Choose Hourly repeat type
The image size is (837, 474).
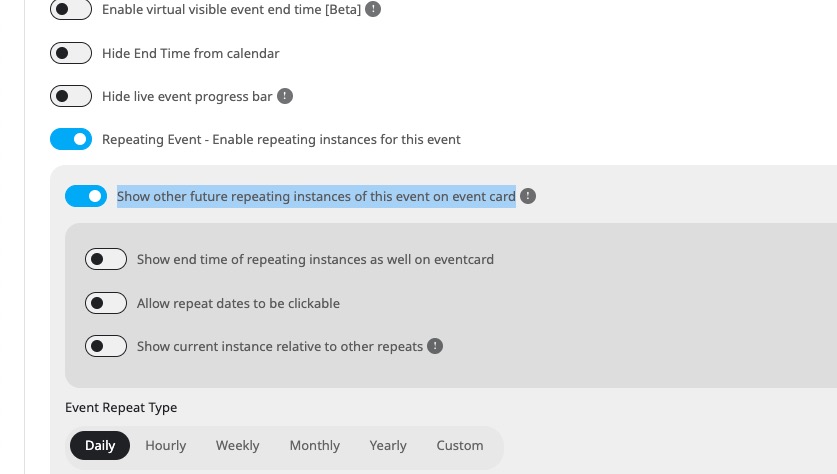tap(165, 445)
